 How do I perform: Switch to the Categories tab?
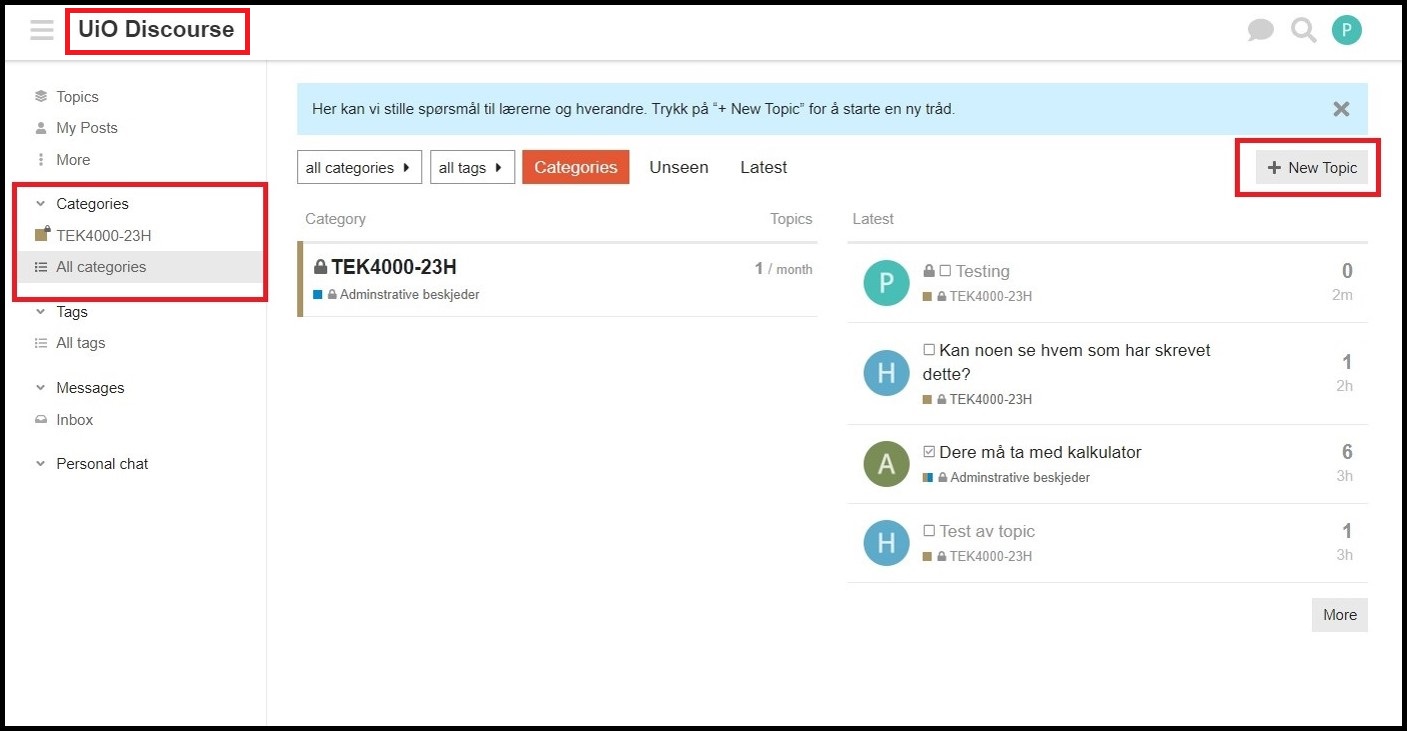pyautogui.click(x=576, y=167)
